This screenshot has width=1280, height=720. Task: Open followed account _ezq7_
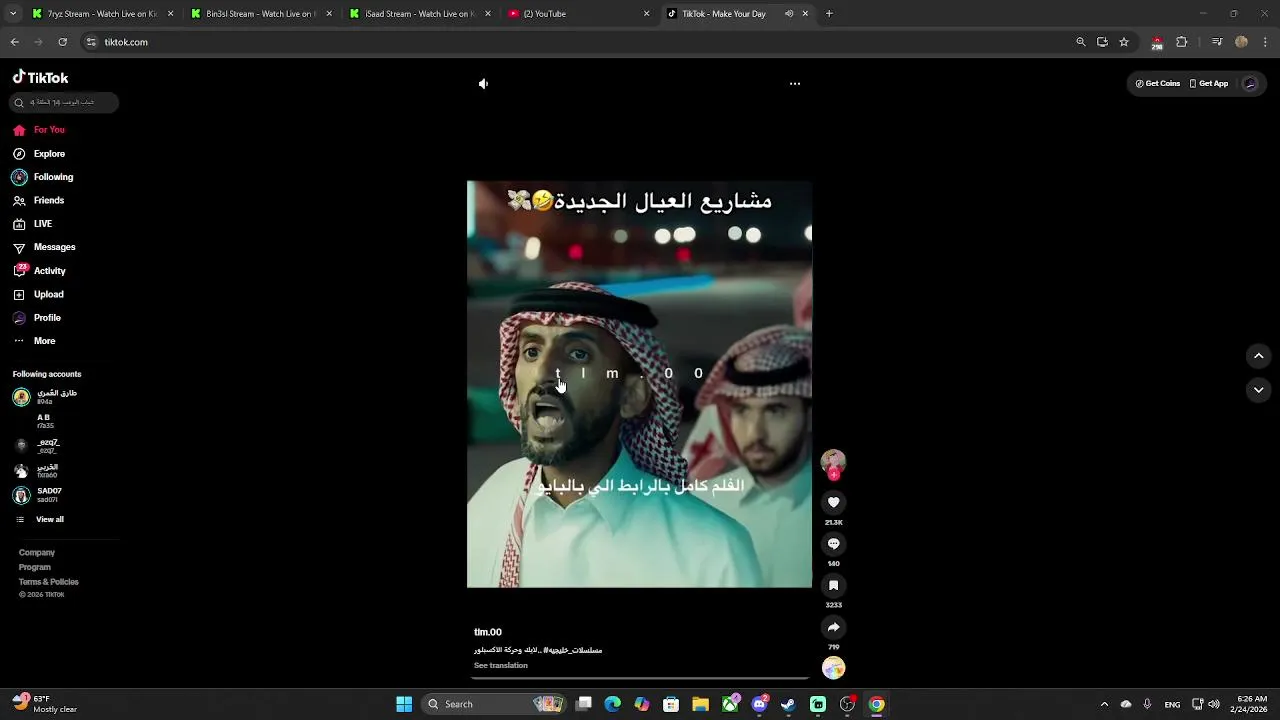[x=38, y=446]
